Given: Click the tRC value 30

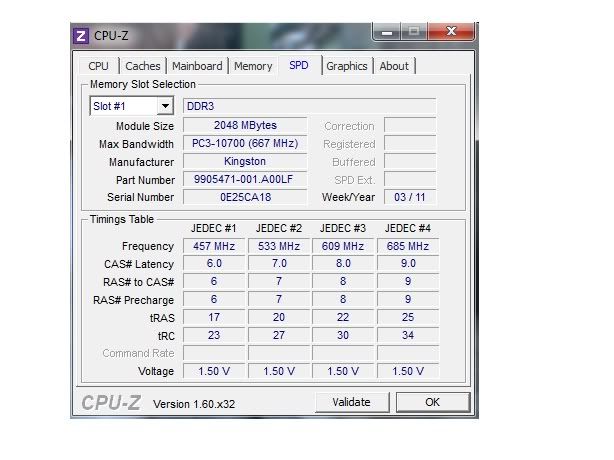Looking at the screenshot, I should (343, 335).
